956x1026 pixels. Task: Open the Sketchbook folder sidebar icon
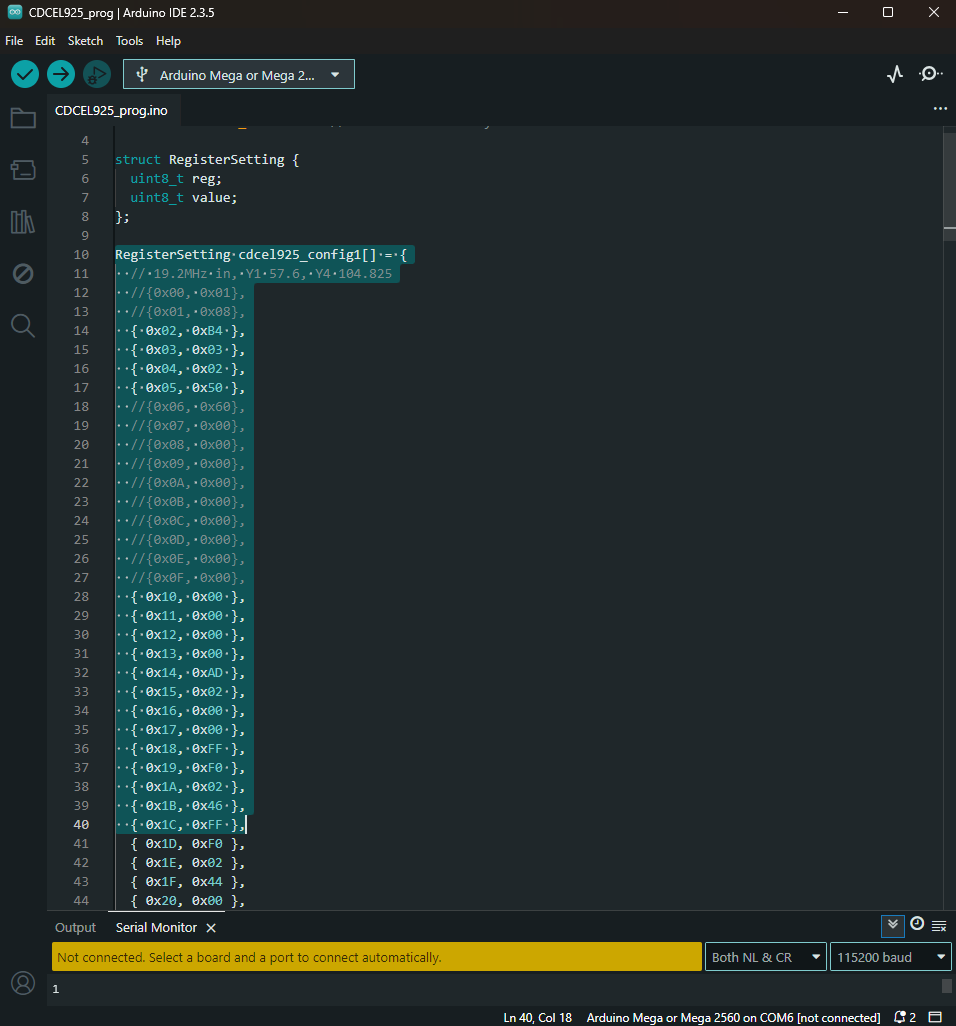click(23, 118)
